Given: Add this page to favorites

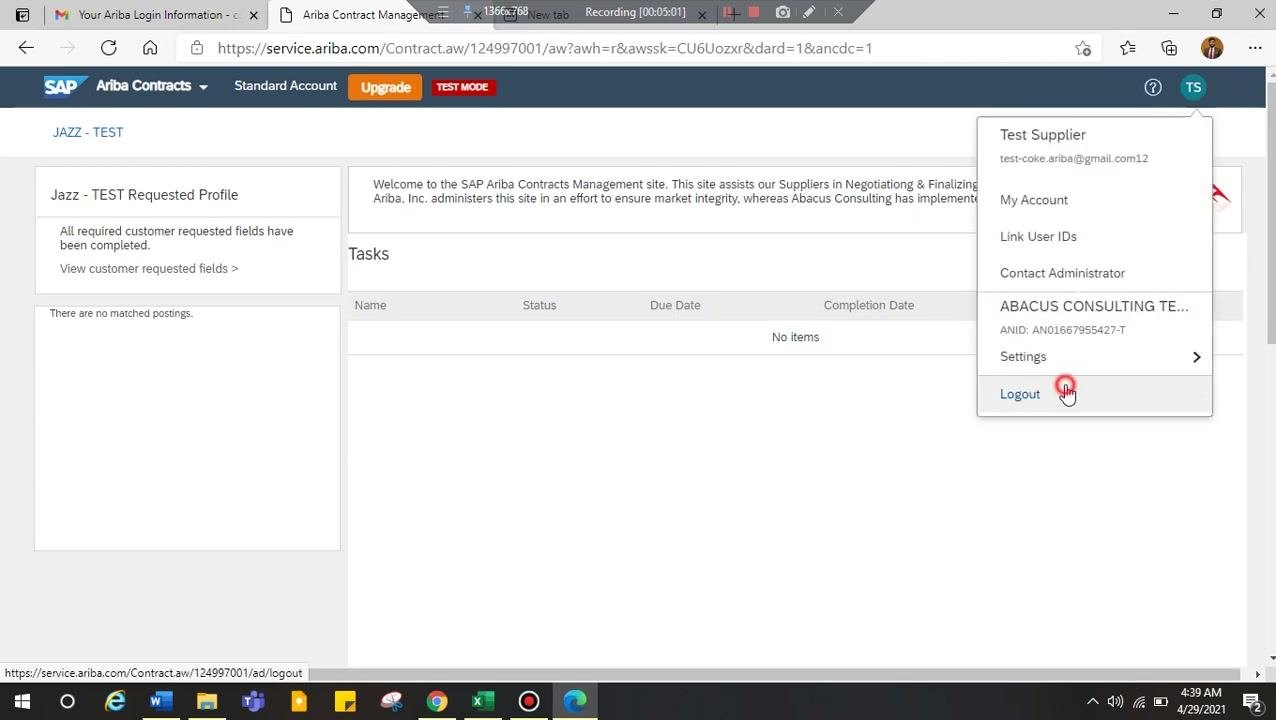Looking at the screenshot, I should coord(1083,48).
